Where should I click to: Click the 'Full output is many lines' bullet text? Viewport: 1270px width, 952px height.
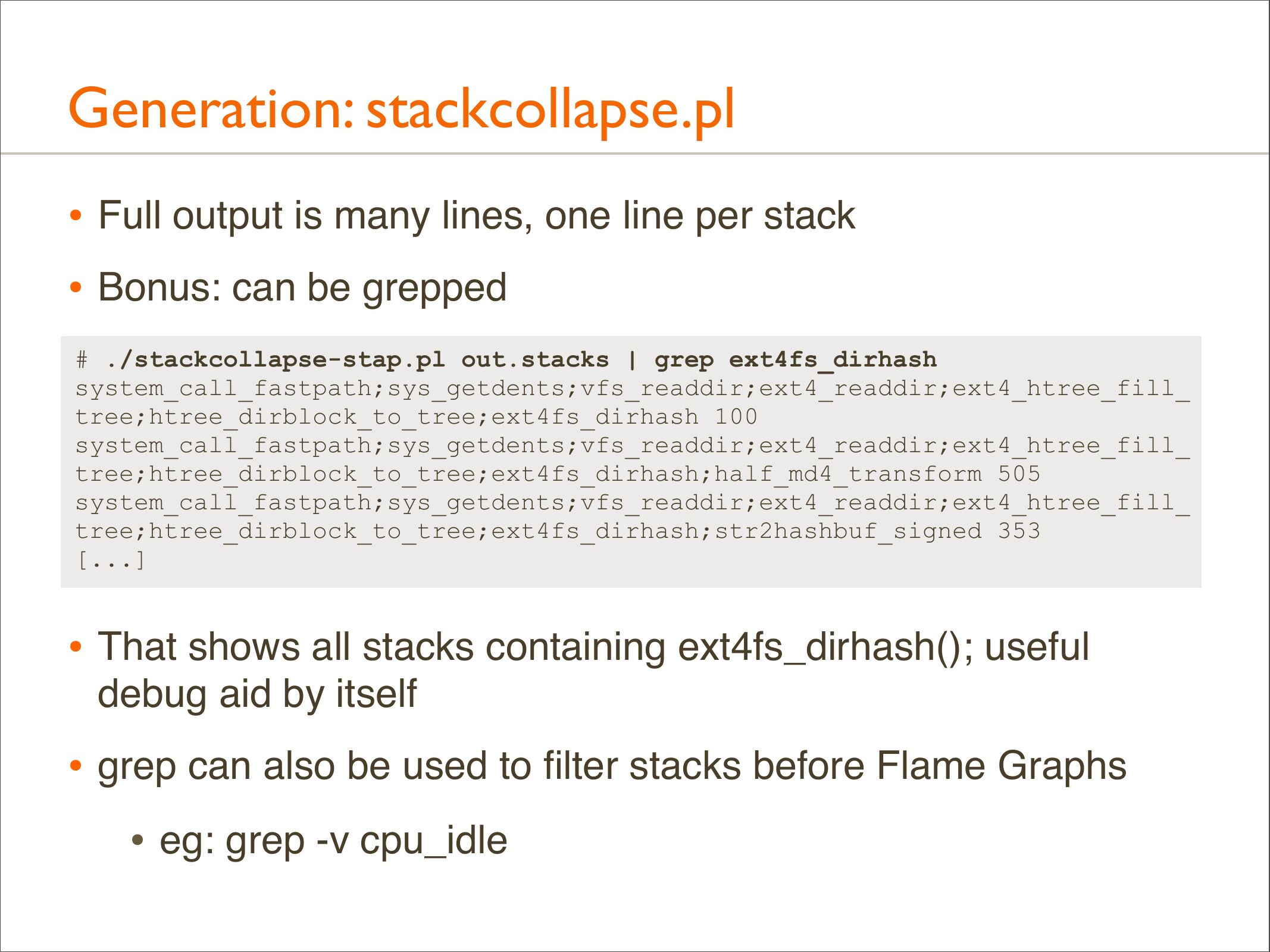click(x=476, y=215)
